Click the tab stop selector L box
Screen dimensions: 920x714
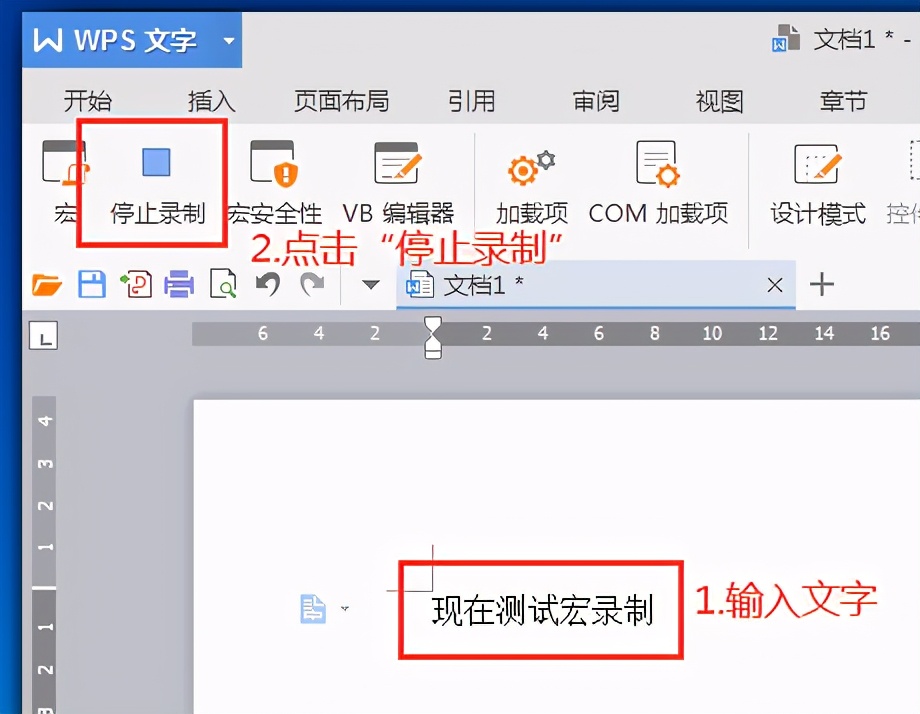(x=43, y=336)
